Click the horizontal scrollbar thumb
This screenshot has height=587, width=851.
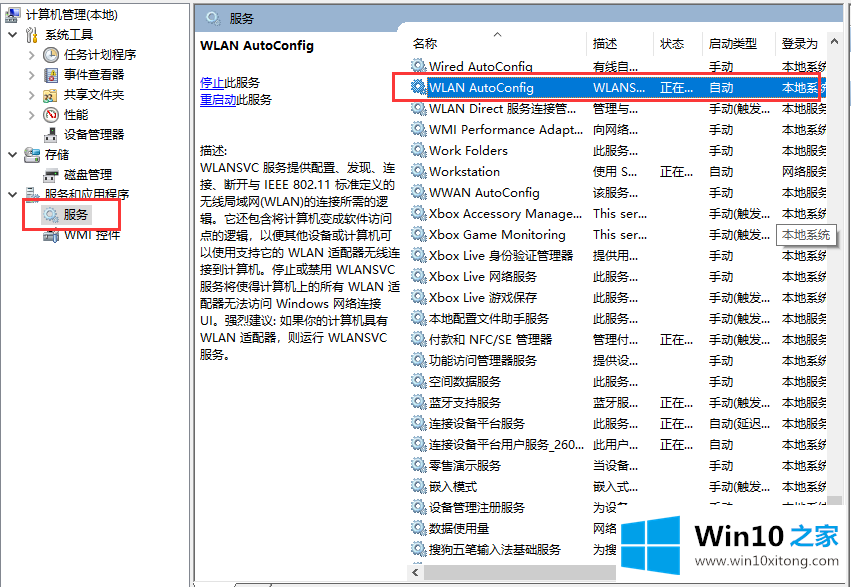point(519,572)
